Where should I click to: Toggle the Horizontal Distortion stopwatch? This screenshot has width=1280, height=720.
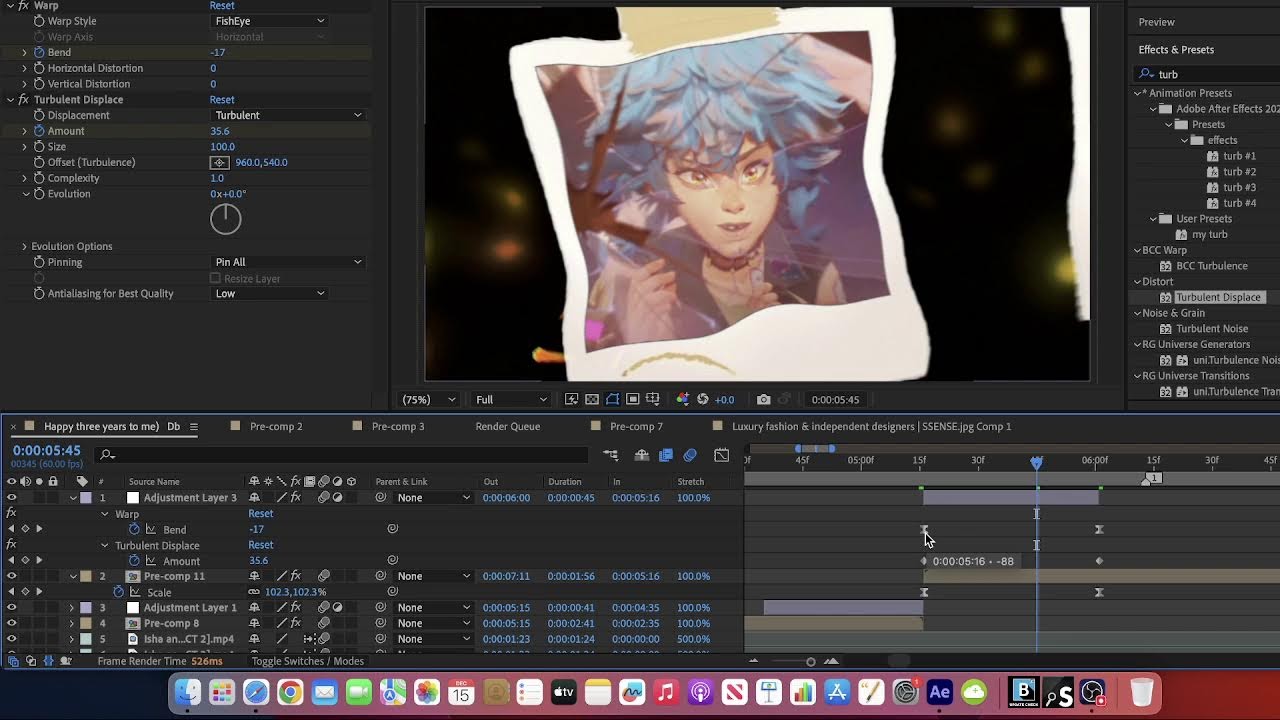(x=39, y=68)
